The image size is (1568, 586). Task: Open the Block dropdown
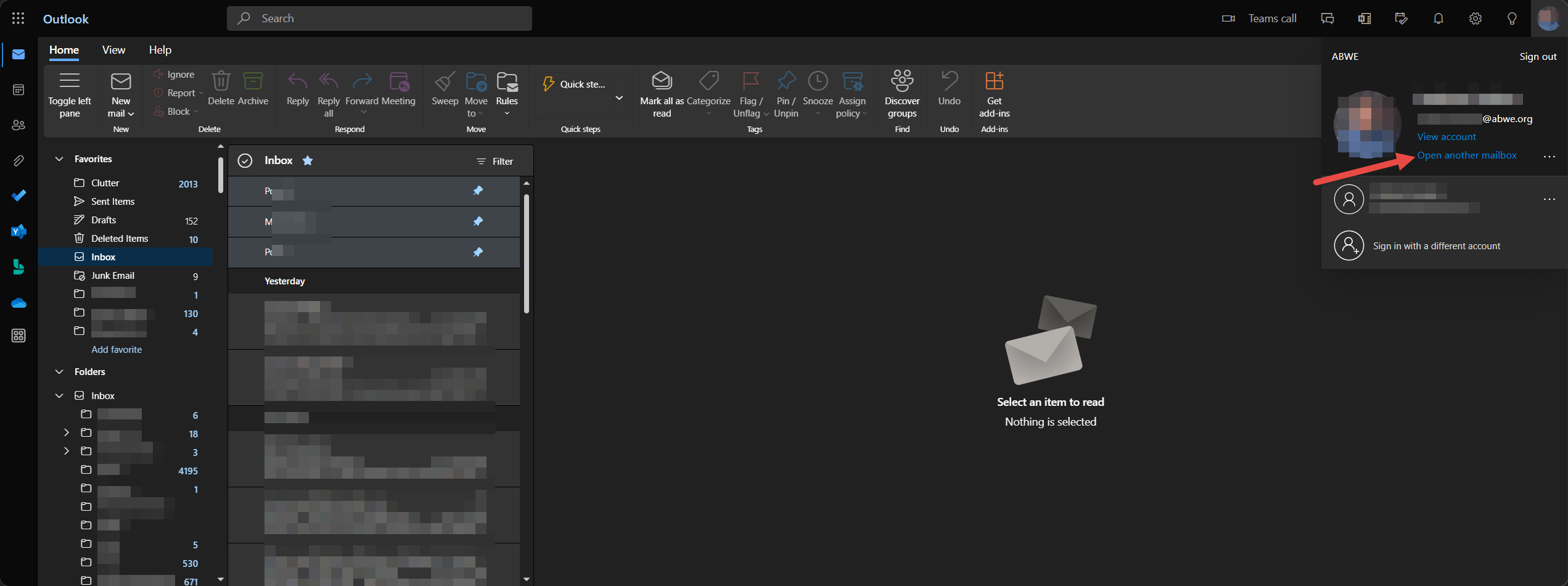point(196,112)
